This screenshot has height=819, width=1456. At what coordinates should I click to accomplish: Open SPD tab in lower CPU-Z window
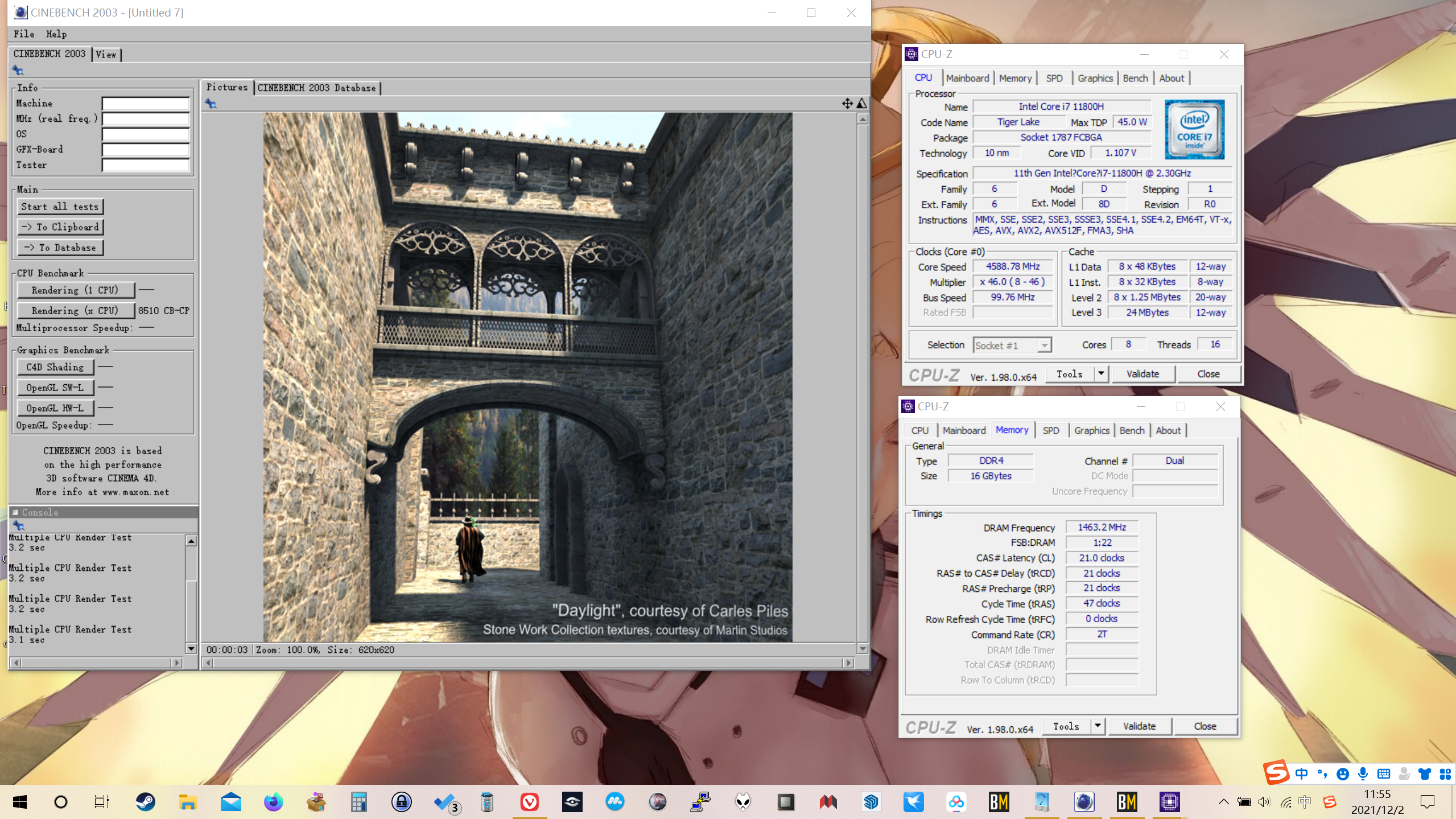tap(1050, 430)
